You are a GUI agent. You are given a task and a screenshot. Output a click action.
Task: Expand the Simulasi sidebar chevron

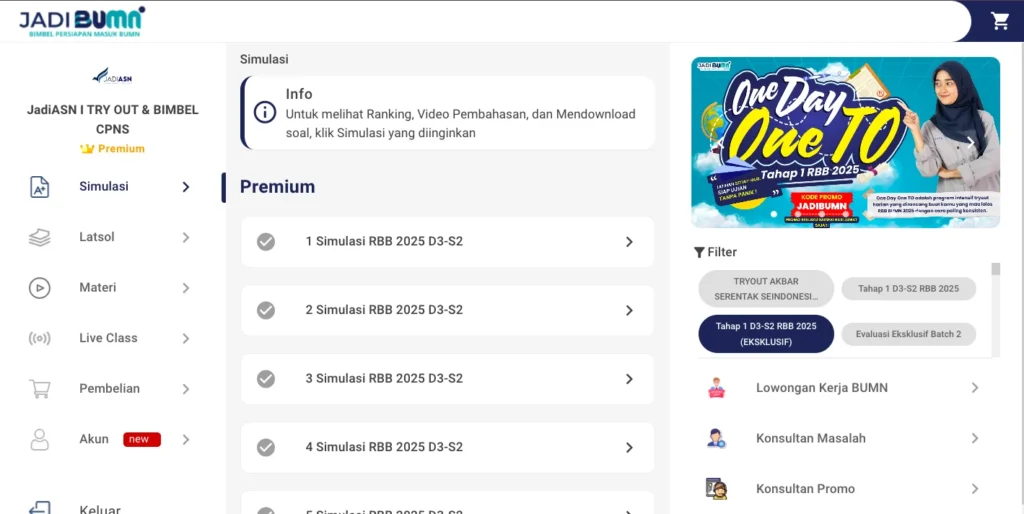click(186, 187)
